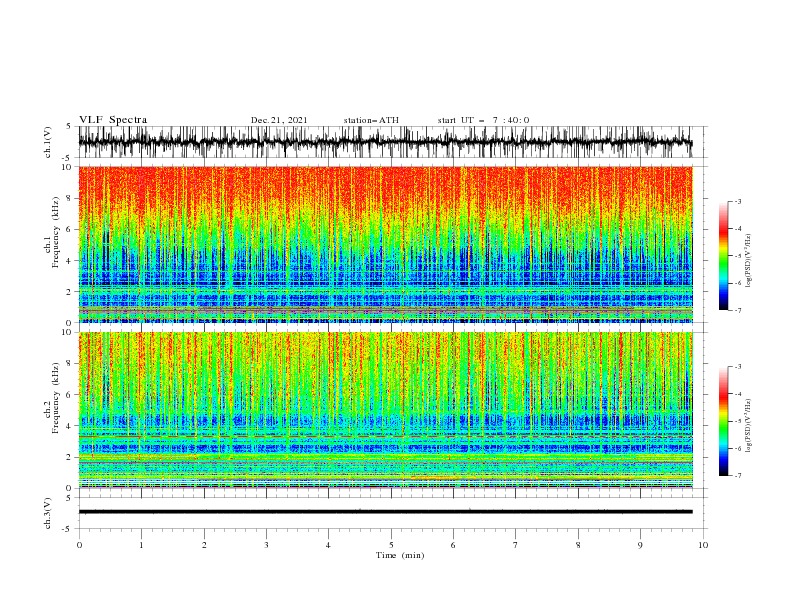Click the ch.2 frequency axis "6" tick label
This screenshot has height=612, width=792.
(x=69, y=395)
